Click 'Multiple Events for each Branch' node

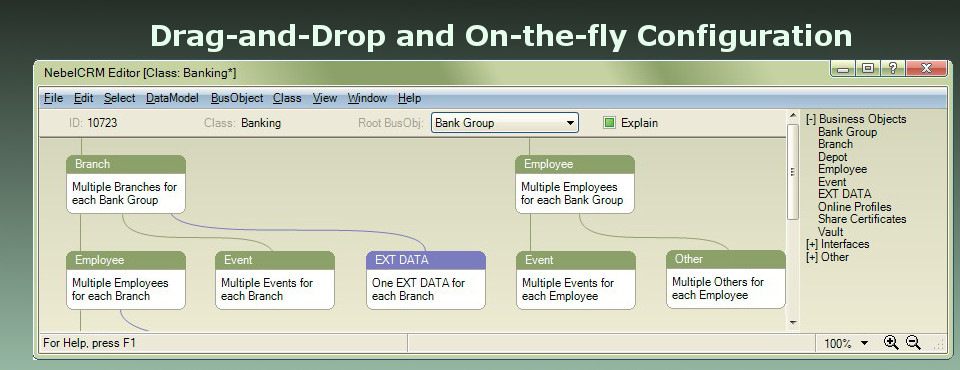pos(275,281)
